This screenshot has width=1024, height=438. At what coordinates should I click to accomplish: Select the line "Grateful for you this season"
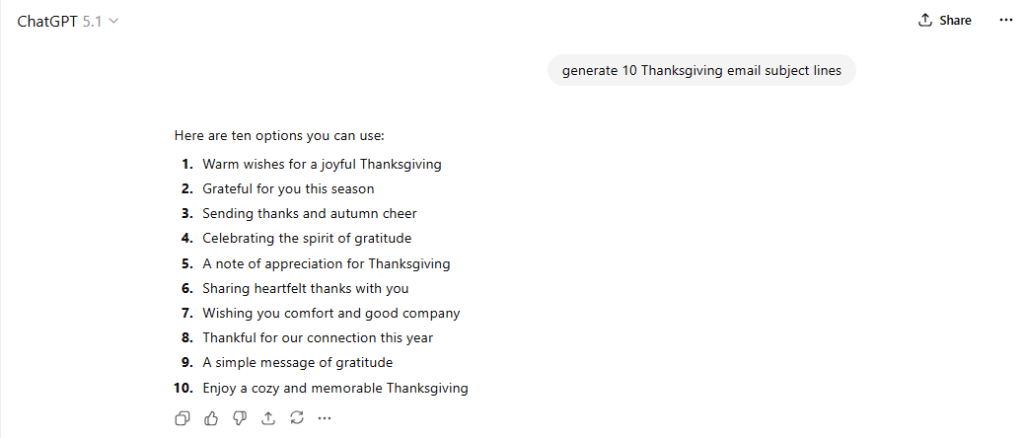[288, 188]
